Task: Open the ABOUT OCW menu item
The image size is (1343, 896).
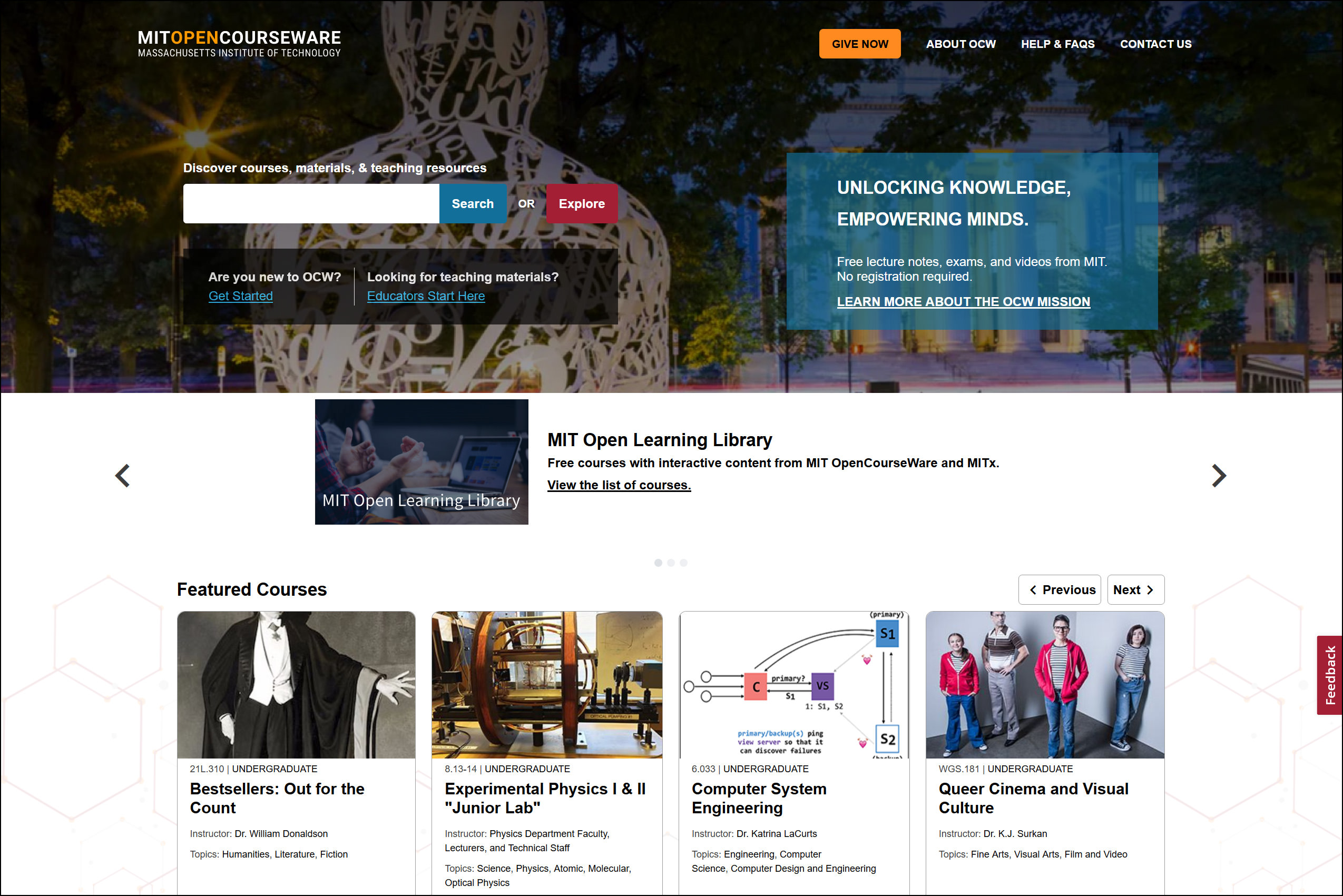Action: click(960, 44)
